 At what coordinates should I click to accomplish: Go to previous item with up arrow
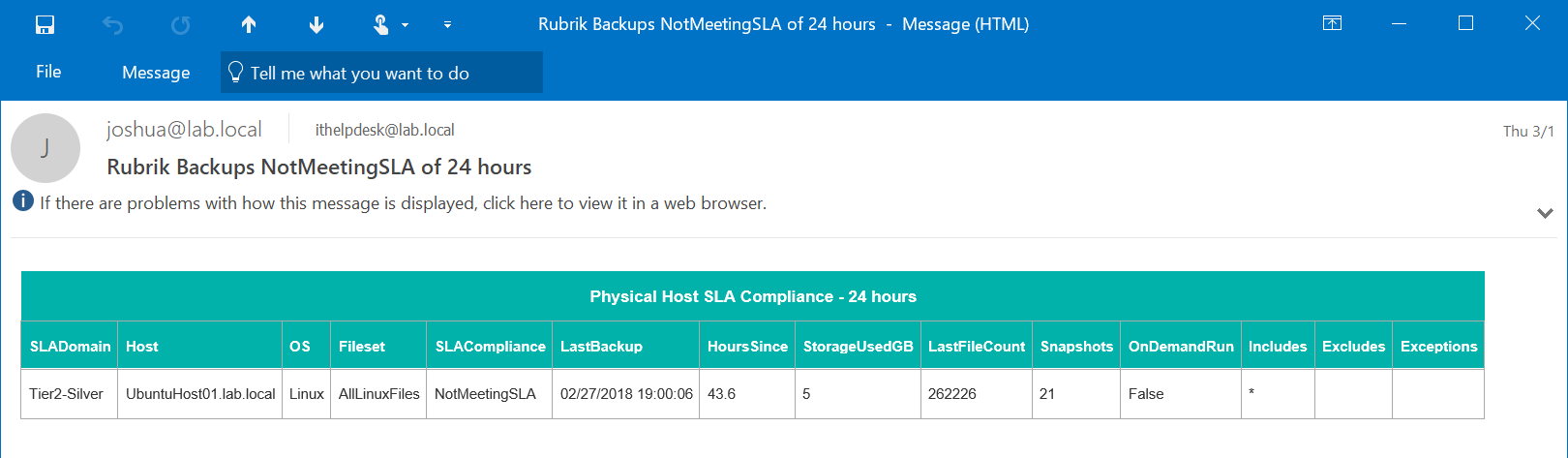pos(249,25)
